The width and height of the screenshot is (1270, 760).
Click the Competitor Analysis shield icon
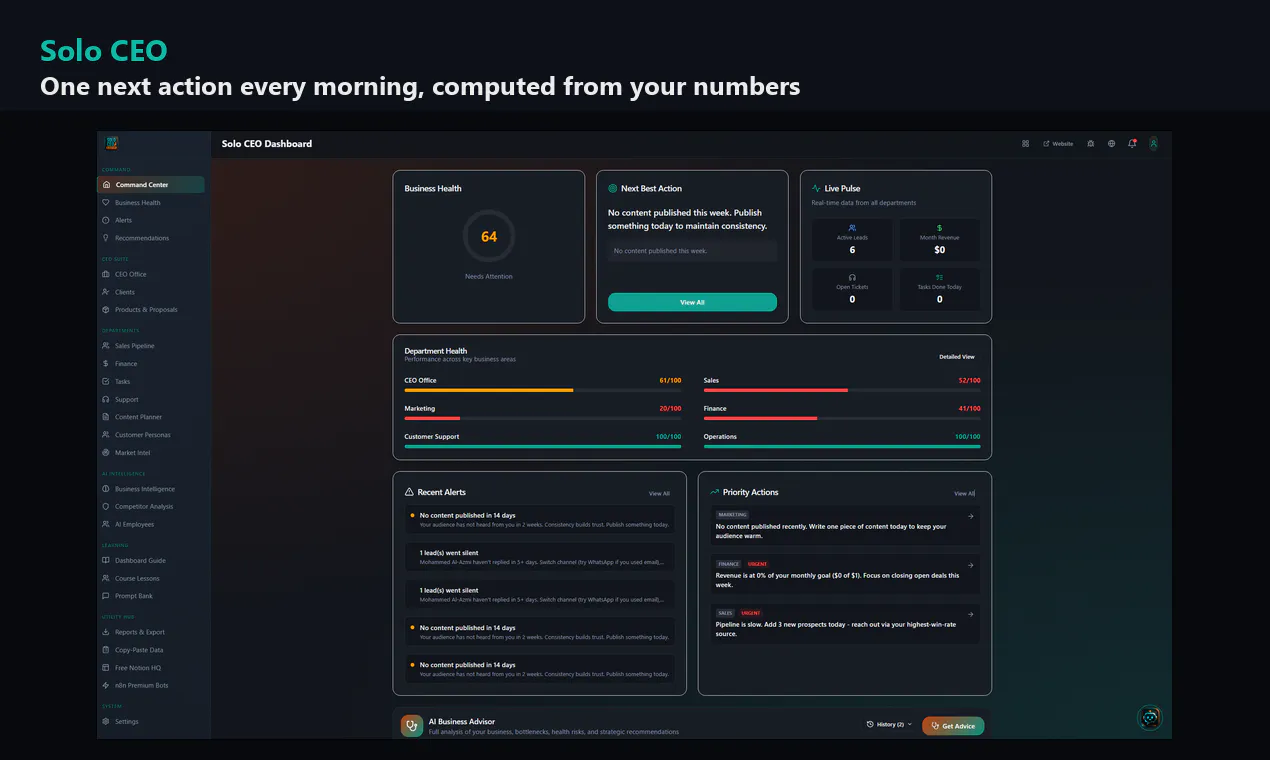pyautogui.click(x=106, y=507)
